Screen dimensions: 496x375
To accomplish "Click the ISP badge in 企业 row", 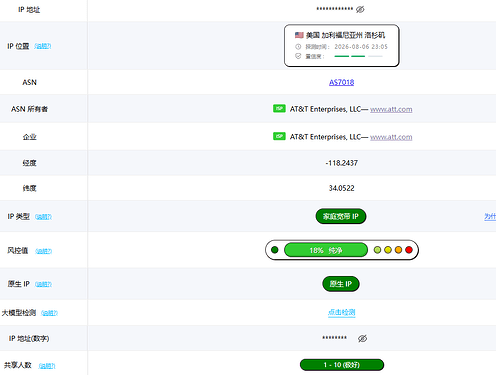I will (x=279, y=136).
